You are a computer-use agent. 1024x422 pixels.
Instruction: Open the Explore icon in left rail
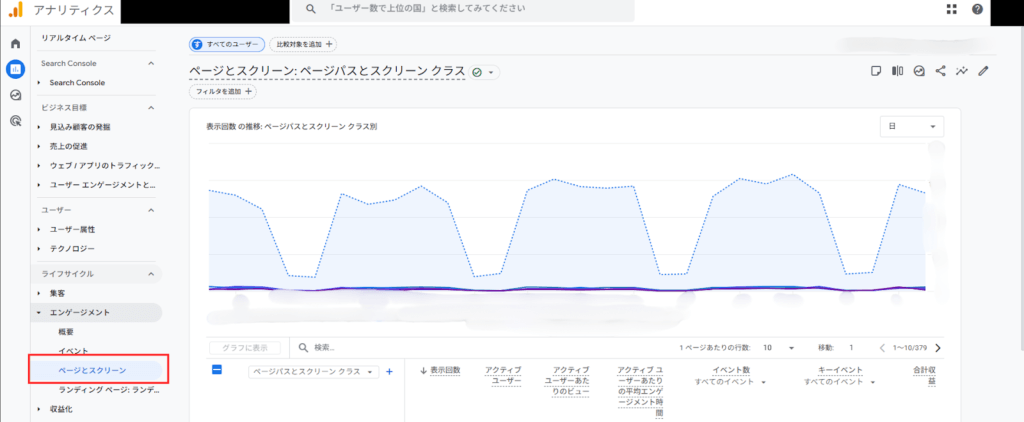[15, 95]
